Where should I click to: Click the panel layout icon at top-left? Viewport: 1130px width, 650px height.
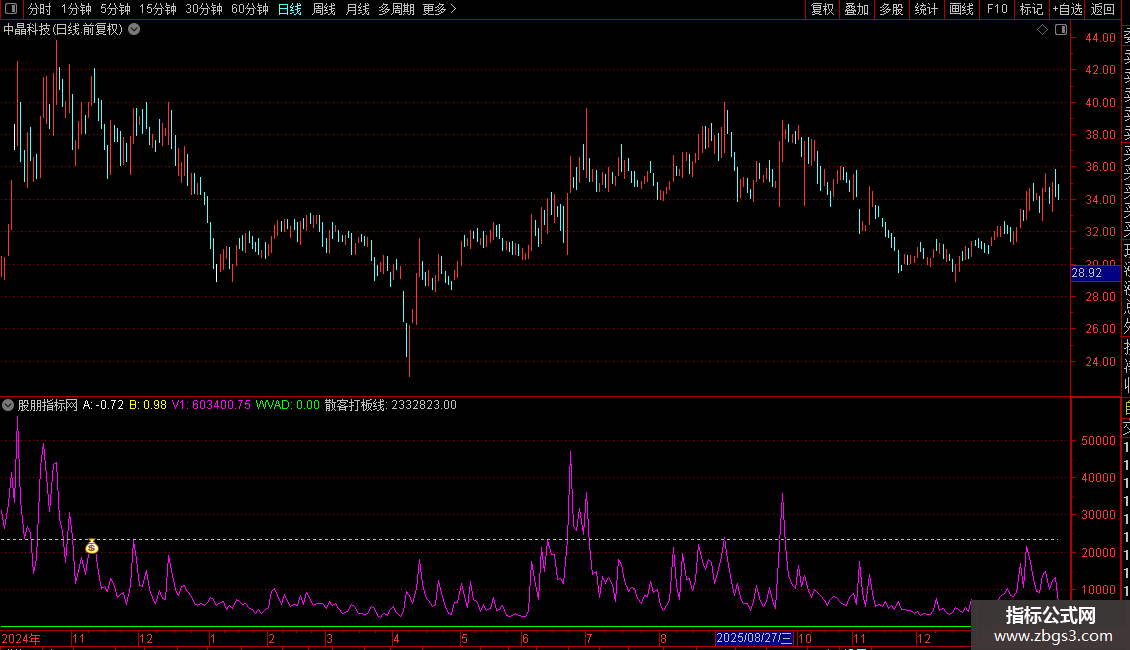pyautogui.click(x=11, y=9)
